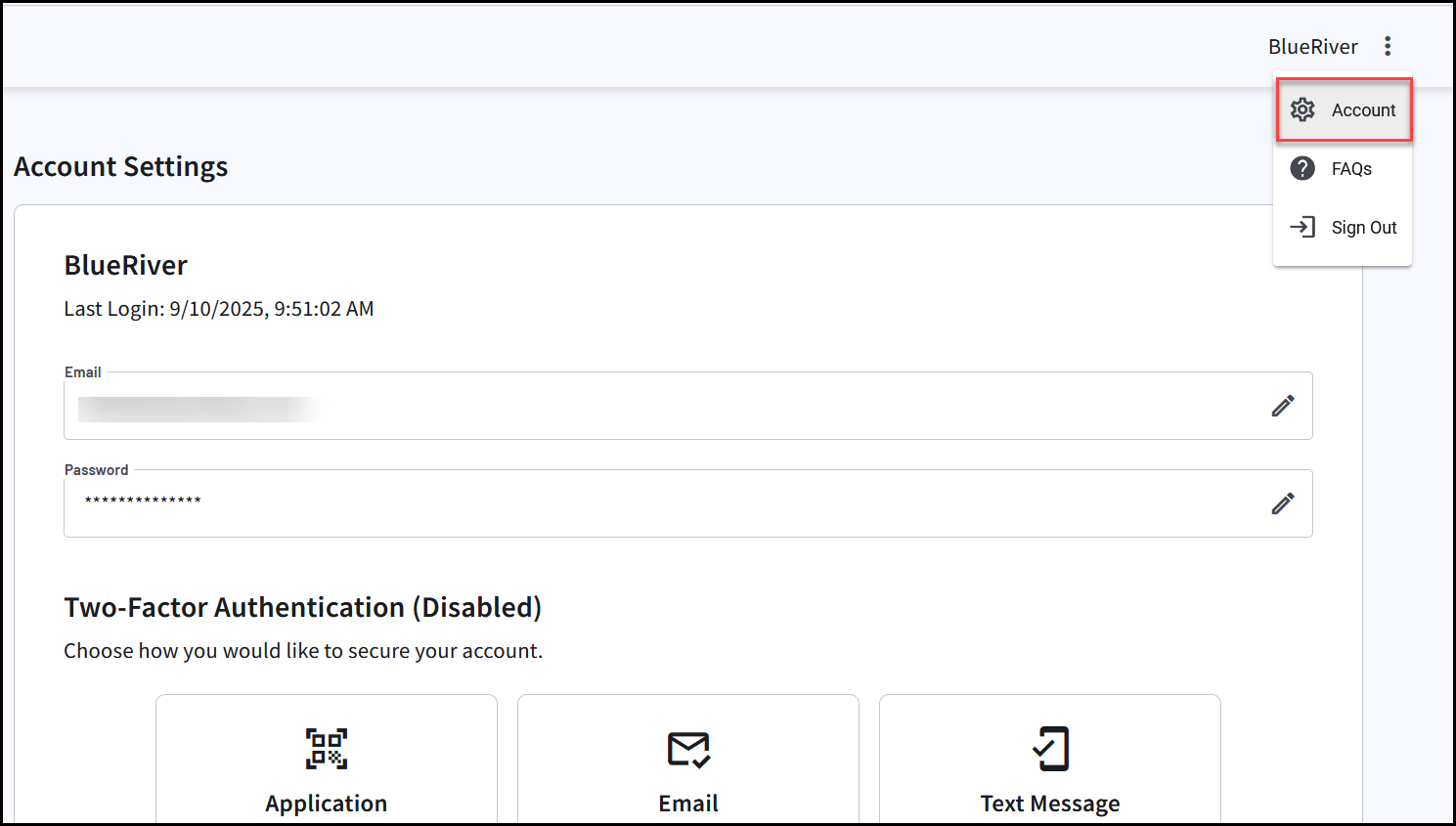
Task: Click the pencil icon to edit Email
Action: click(1283, 406)
